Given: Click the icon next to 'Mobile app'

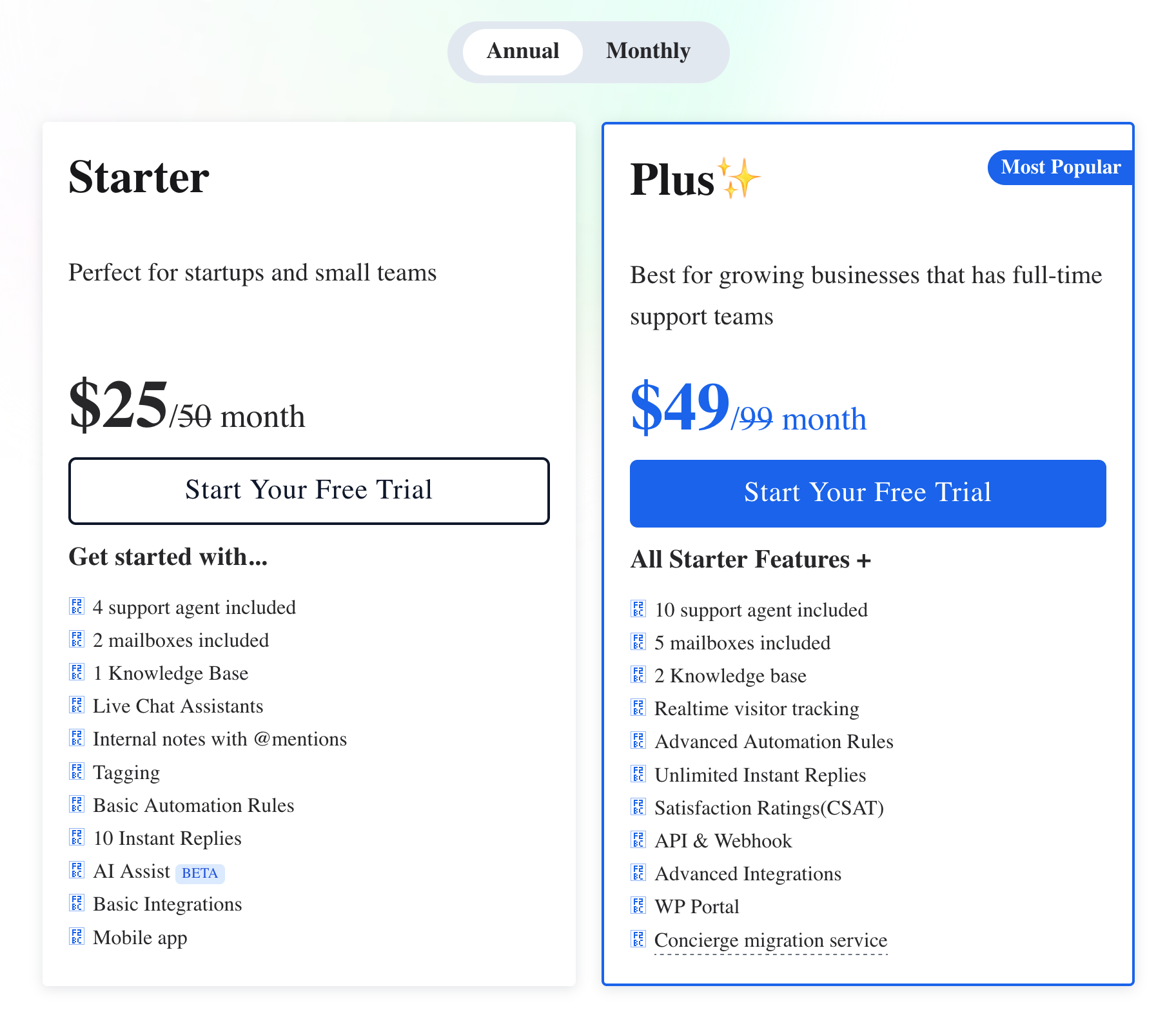Looking at the screenshot, I should pyautogui.click(x=77, y=936).
